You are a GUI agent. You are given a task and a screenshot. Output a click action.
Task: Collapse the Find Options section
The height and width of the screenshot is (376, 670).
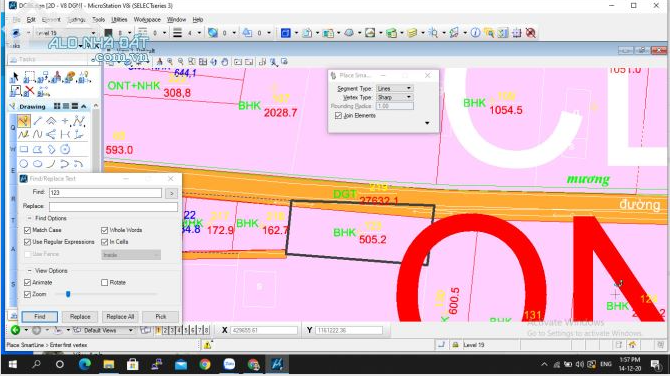click(x=29, y=218)
